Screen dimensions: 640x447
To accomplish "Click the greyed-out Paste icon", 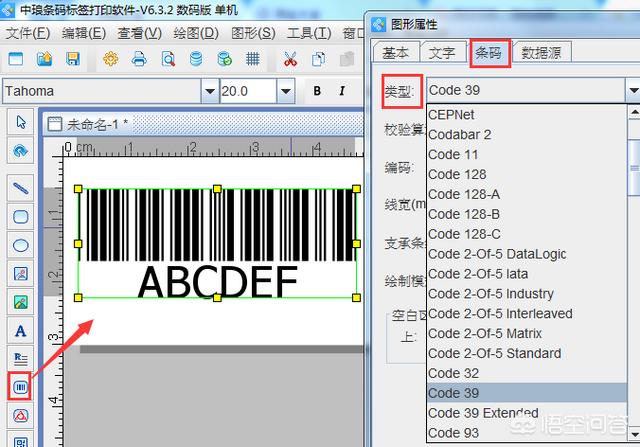I will [x=347, y=59].
